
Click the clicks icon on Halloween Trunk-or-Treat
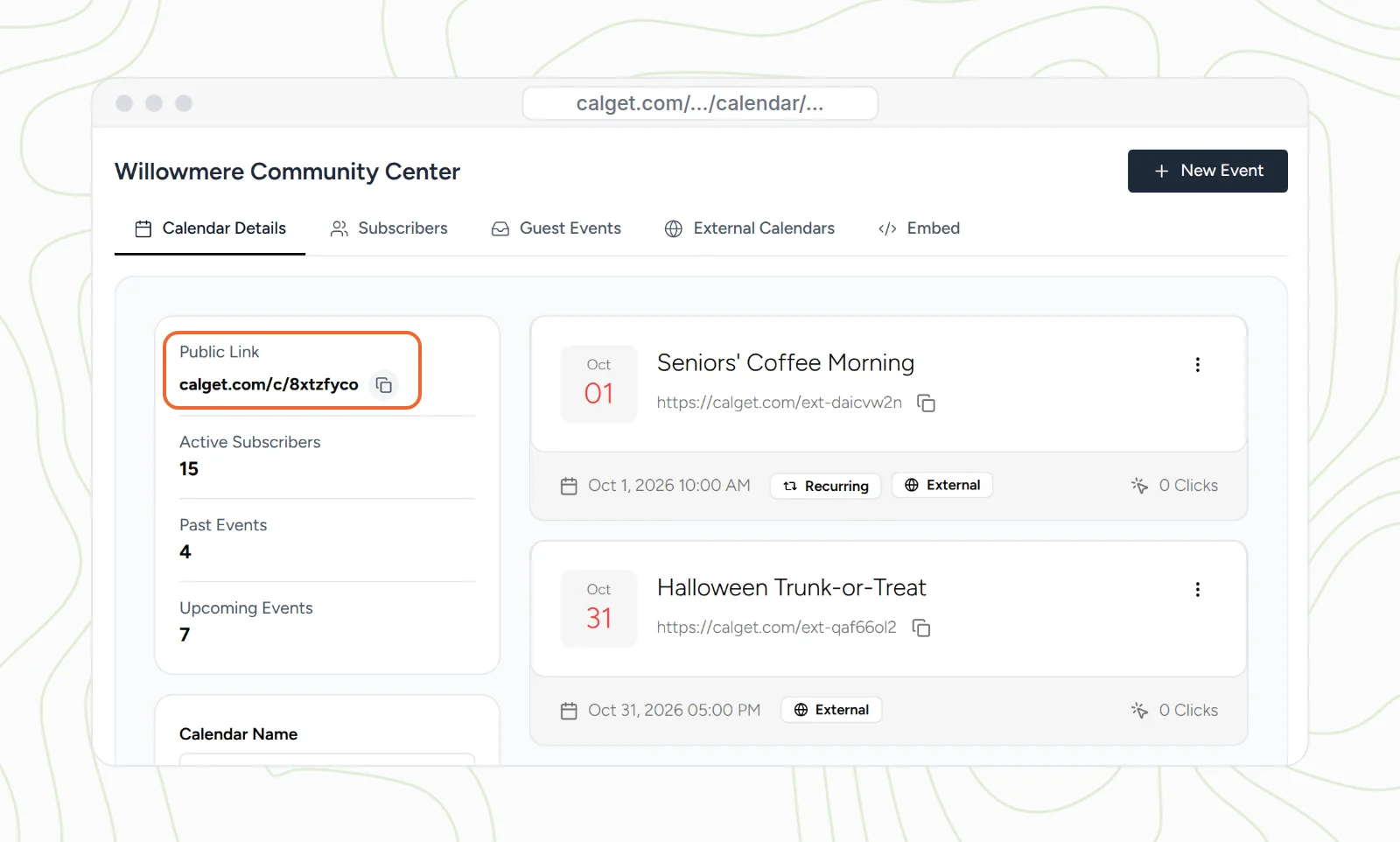(x=1139, y=710)
